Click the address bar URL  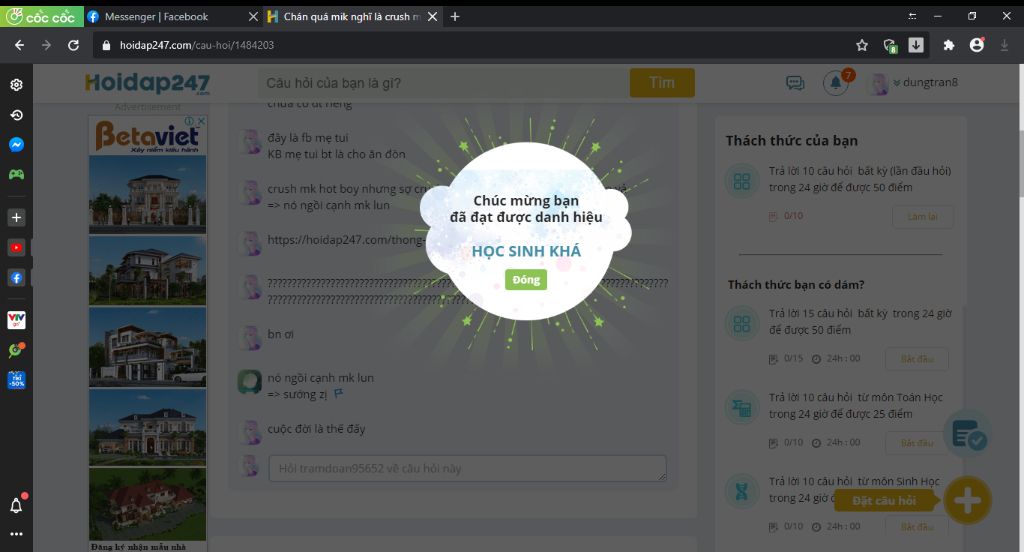[197, 45]
